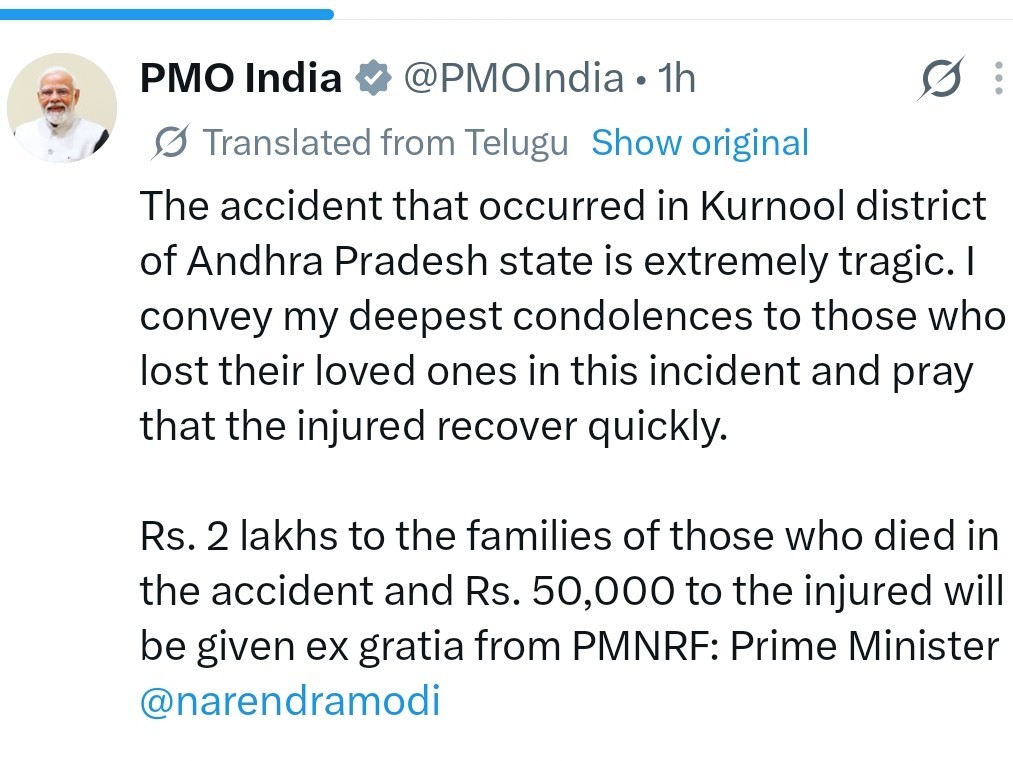Image resolution: width=1013 pixels, height=761 pixels.
Task: Open PMO India profile picture
Action: click(62, 107)
